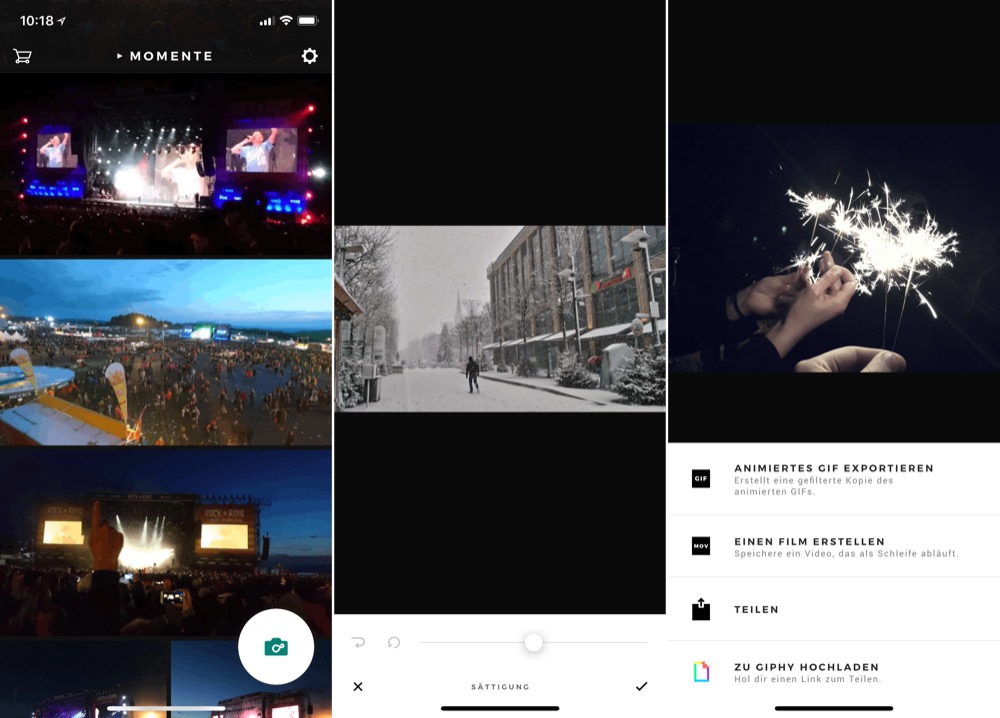Viewport: 1000px width, 718px height.
Task: Confirm saturation with the checkmark icon
Action: coord(642,686)
